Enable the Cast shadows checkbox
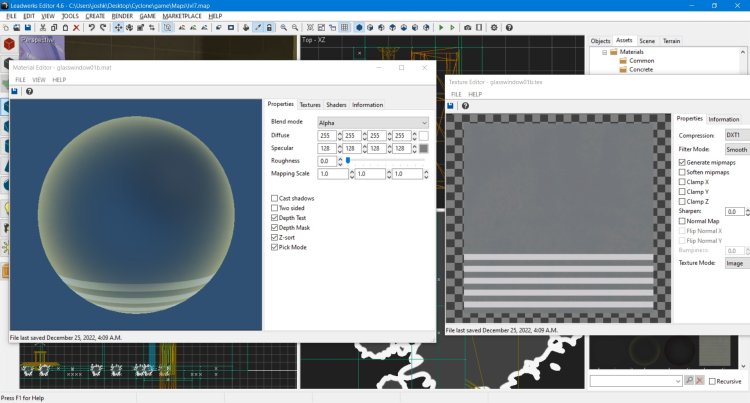This screenshot has height=403, width=750. [x=275, y=199]
